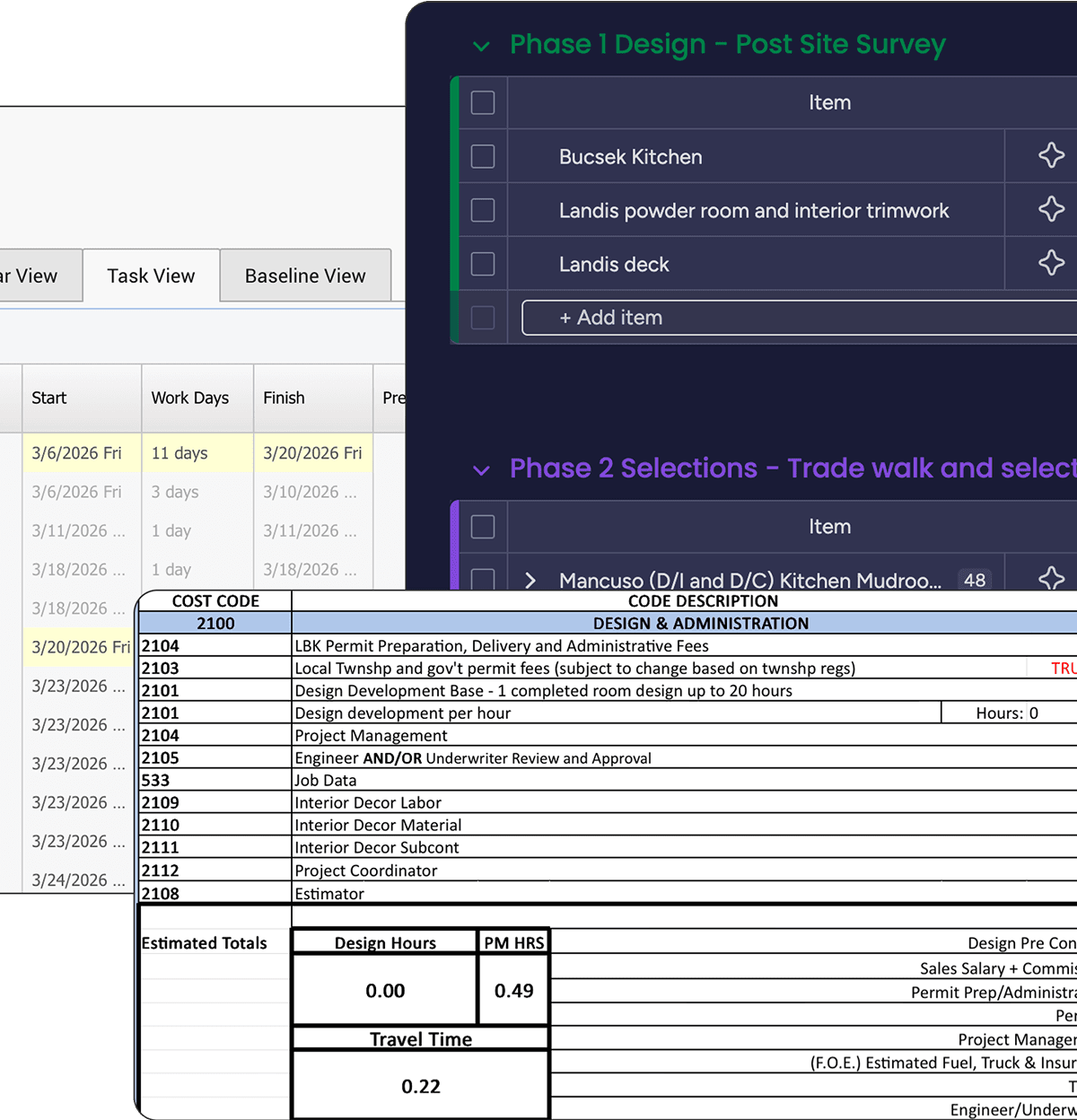Image resolution: width=1077 pixels, height=1120 pixels.
Task: Click the Hours: 0 cell
Action: (1009, 713)
